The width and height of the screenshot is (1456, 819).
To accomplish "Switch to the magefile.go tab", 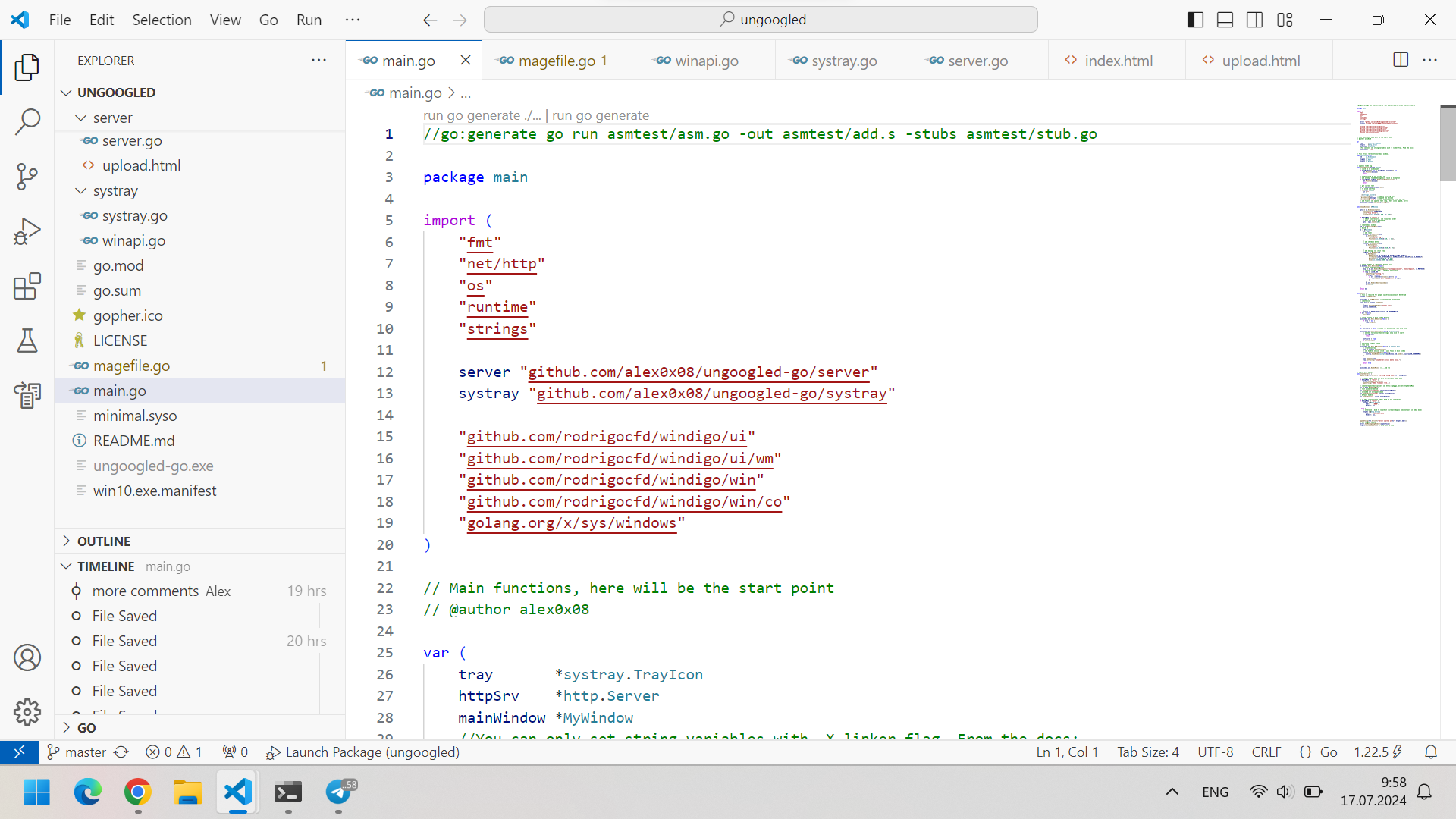I will click(557, 61).
